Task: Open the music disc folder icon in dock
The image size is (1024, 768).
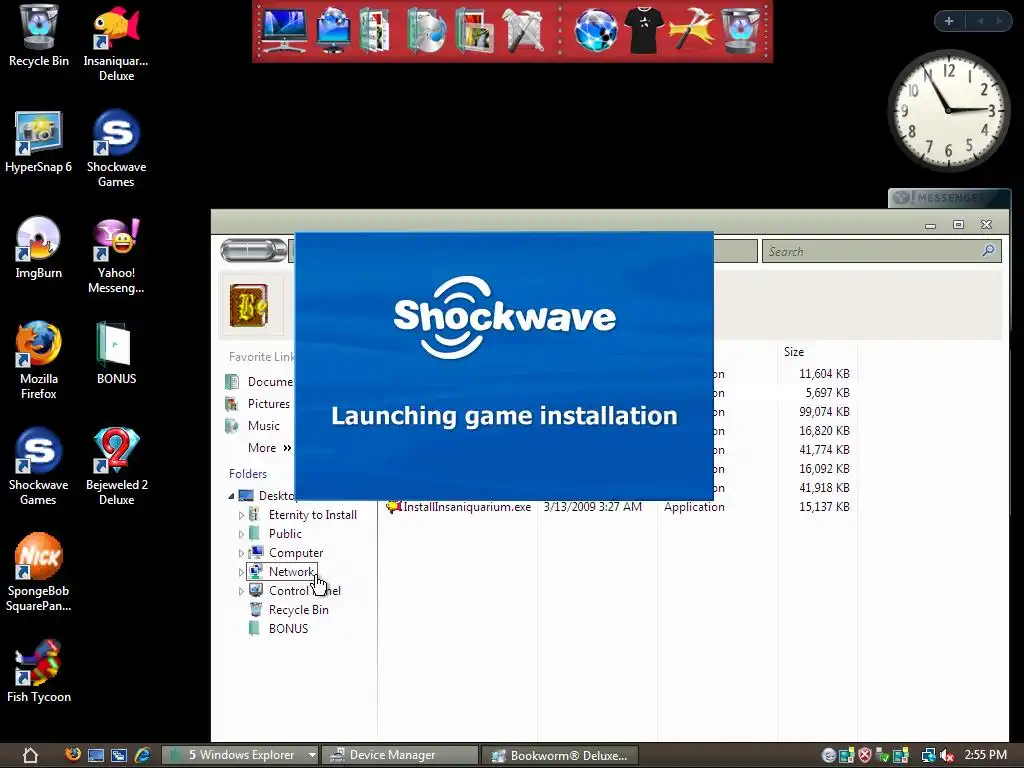Action: point(426,31)
